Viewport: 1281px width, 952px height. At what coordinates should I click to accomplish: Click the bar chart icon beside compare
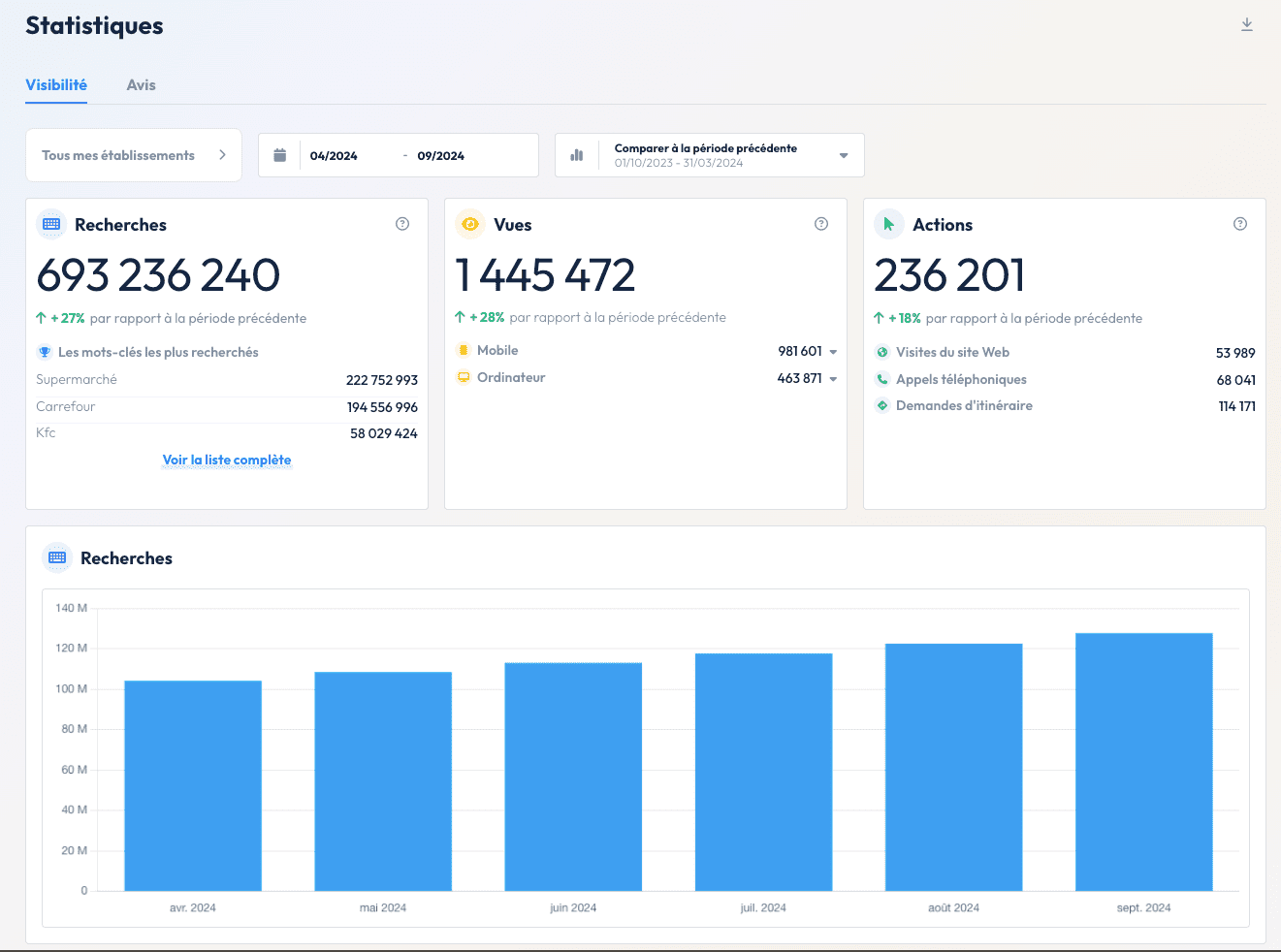pos(577,155)
